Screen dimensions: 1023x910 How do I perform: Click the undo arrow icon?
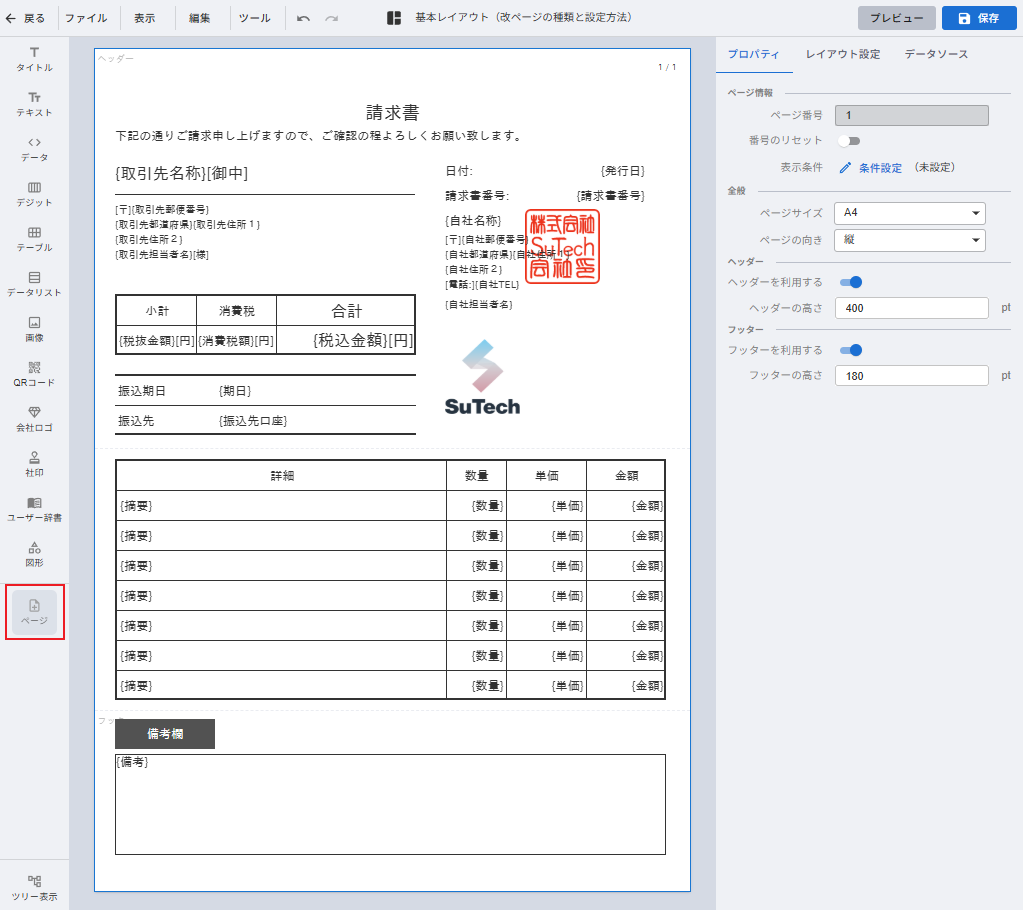coord(303,18)
